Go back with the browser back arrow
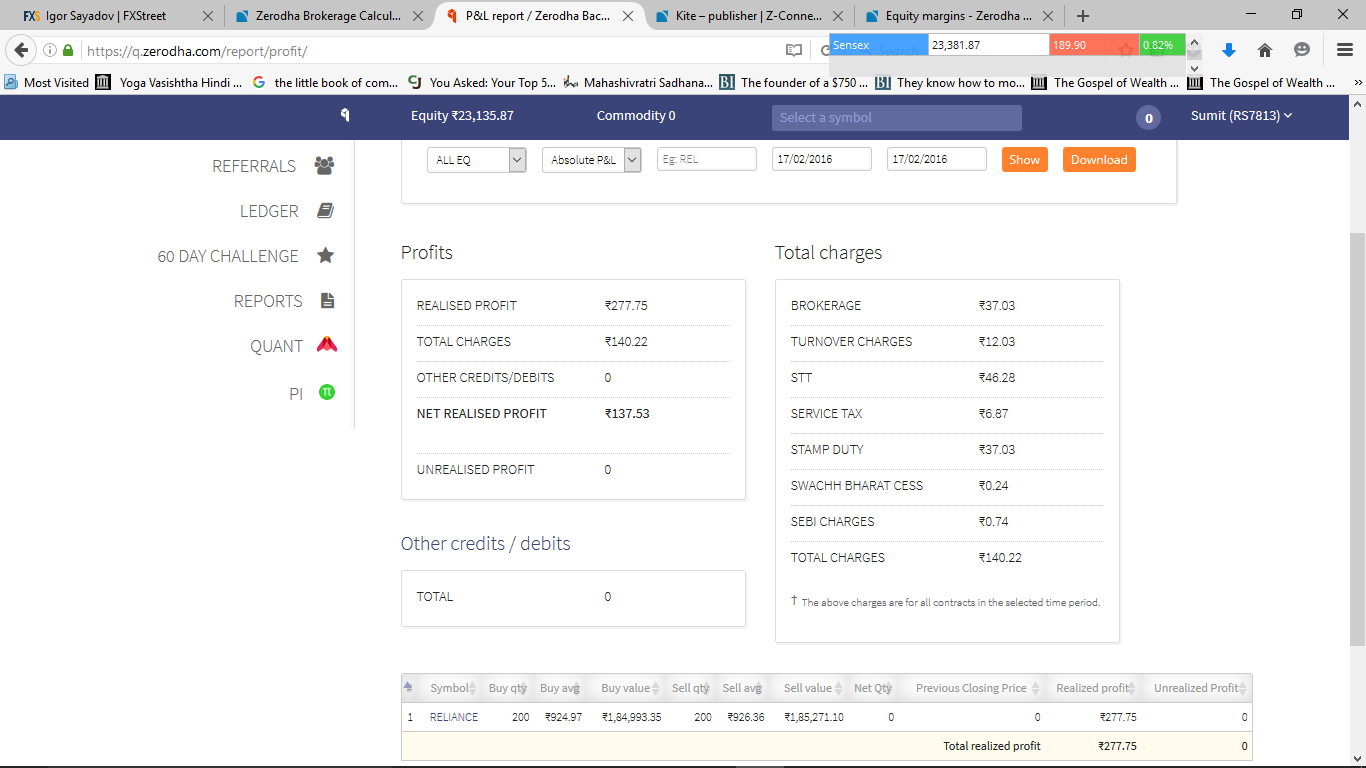 (21, 50)
